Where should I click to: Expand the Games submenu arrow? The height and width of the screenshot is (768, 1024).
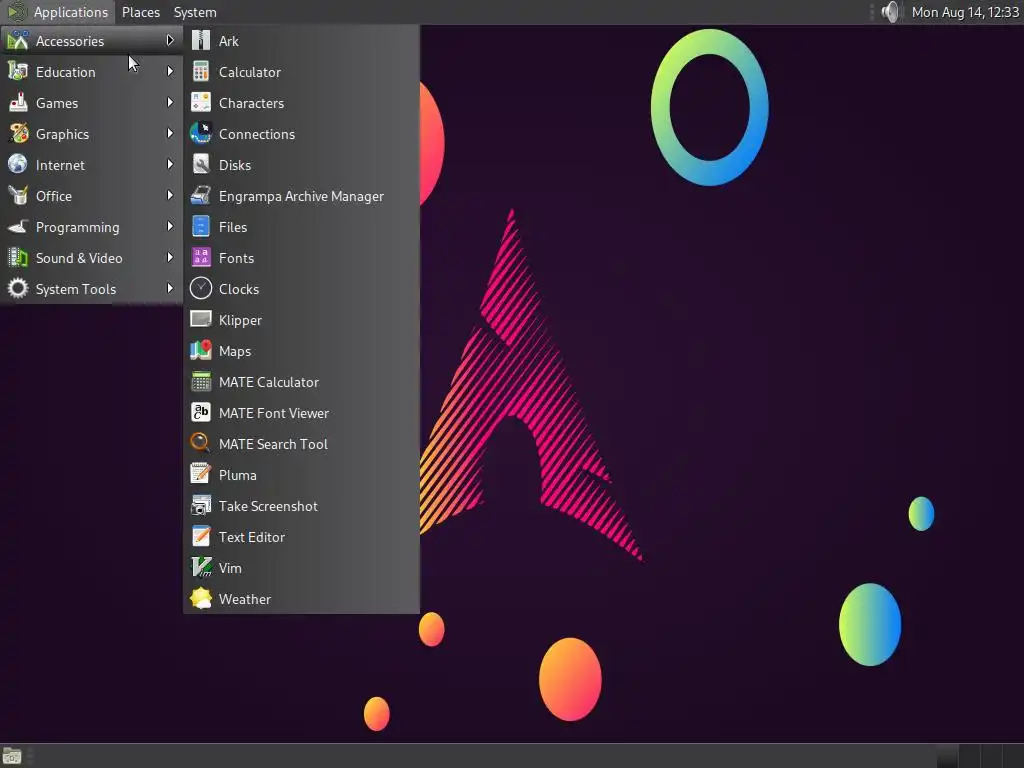coord(170,103)
